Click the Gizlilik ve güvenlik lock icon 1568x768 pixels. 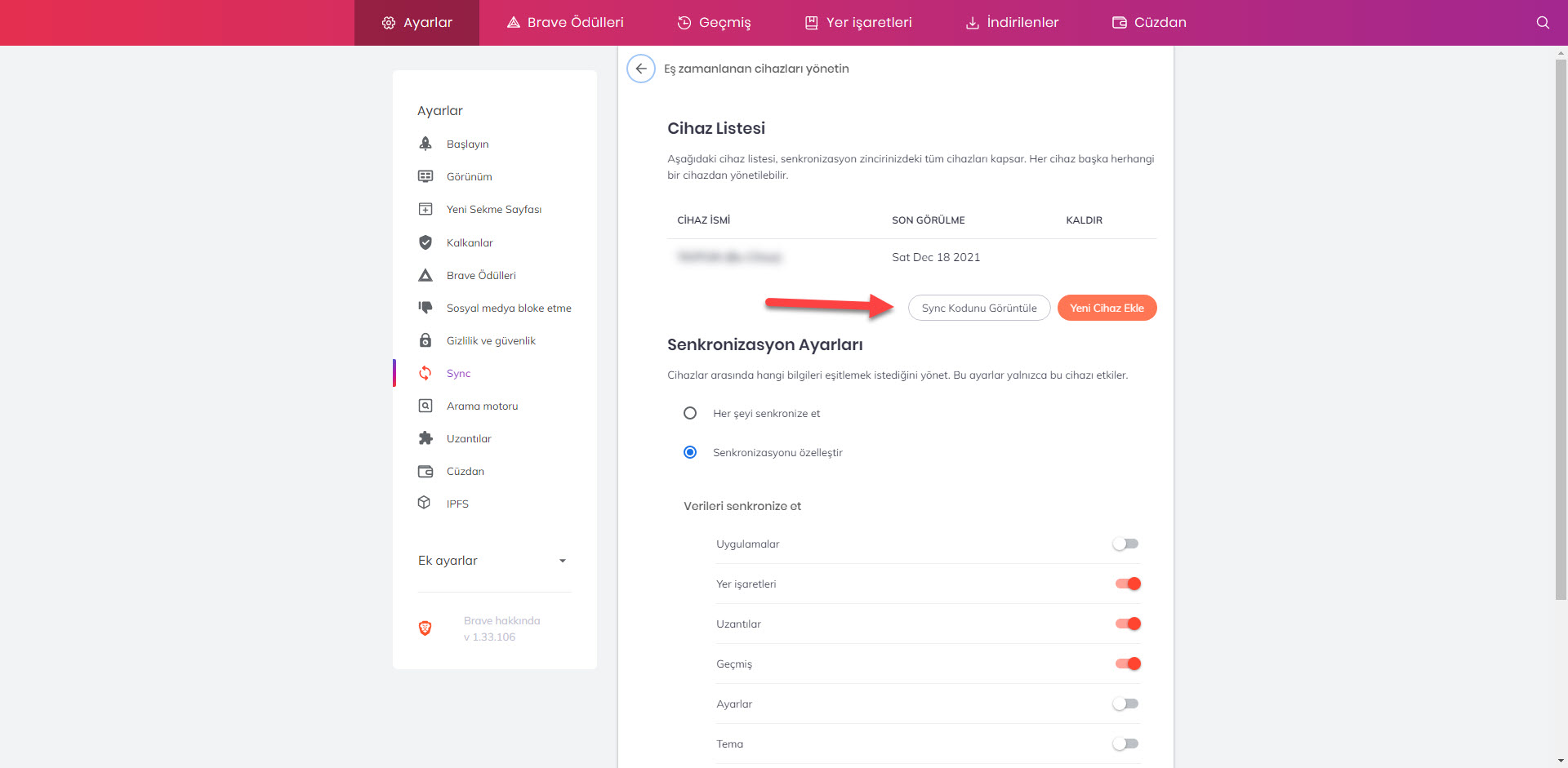(425, 340)
